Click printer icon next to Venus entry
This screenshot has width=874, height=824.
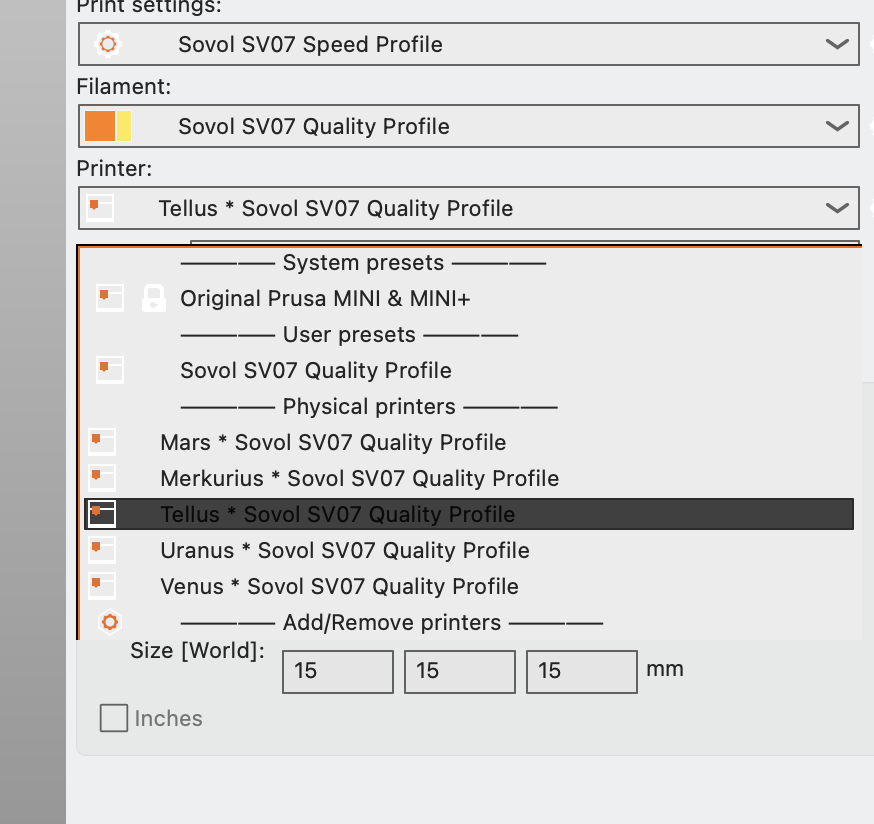(x=102, y=586)
